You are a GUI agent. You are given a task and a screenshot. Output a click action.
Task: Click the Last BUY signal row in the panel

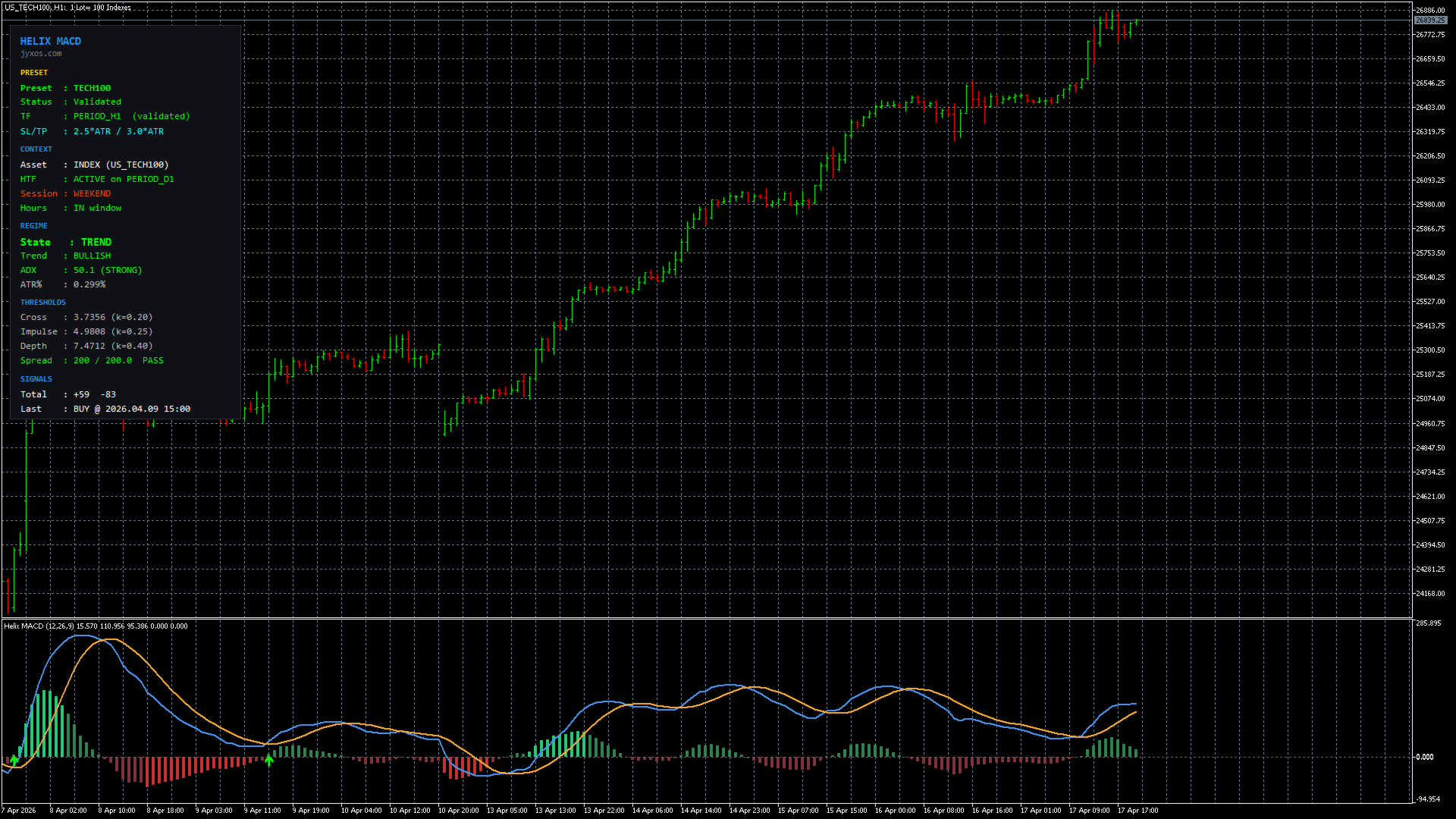coord(105,409)
